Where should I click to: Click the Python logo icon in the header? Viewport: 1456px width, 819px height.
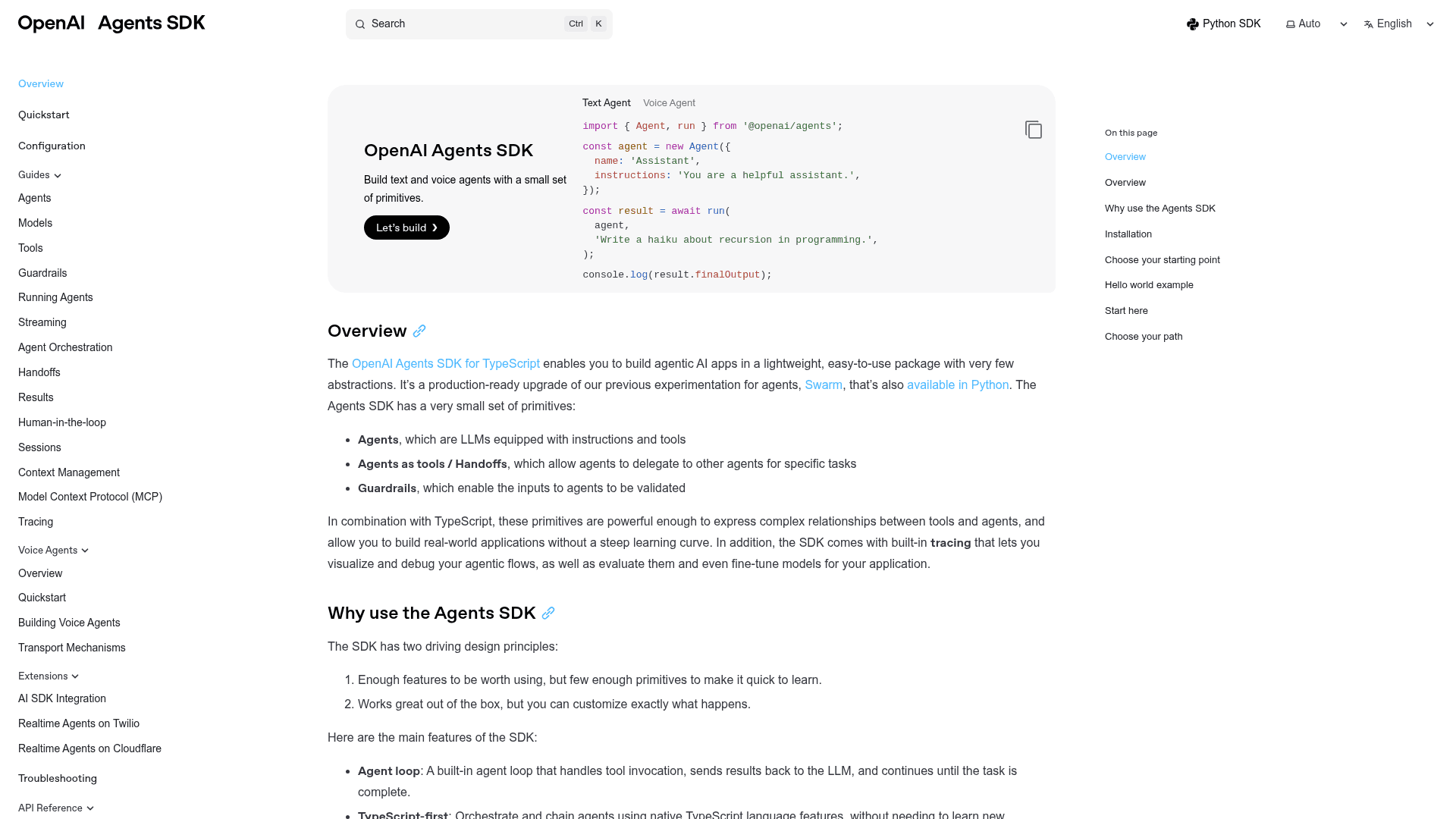(1193, 24)
